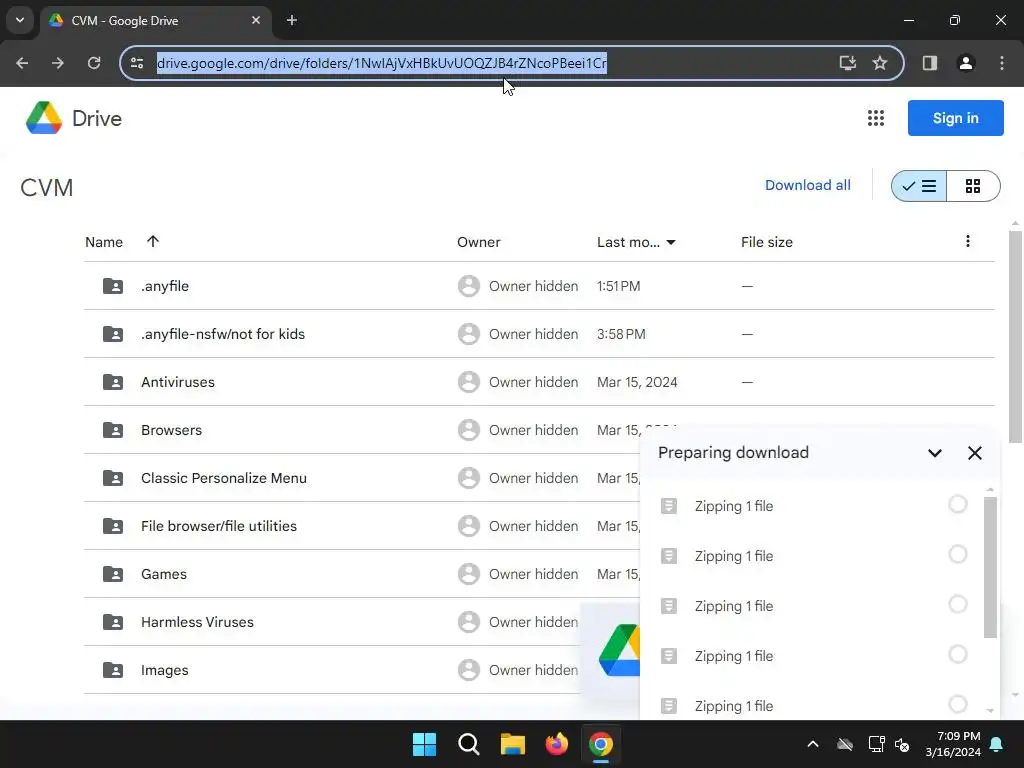Click Download all link
Image resolution: width=1024 pixels, height=768 pixels.
point(807,185)
